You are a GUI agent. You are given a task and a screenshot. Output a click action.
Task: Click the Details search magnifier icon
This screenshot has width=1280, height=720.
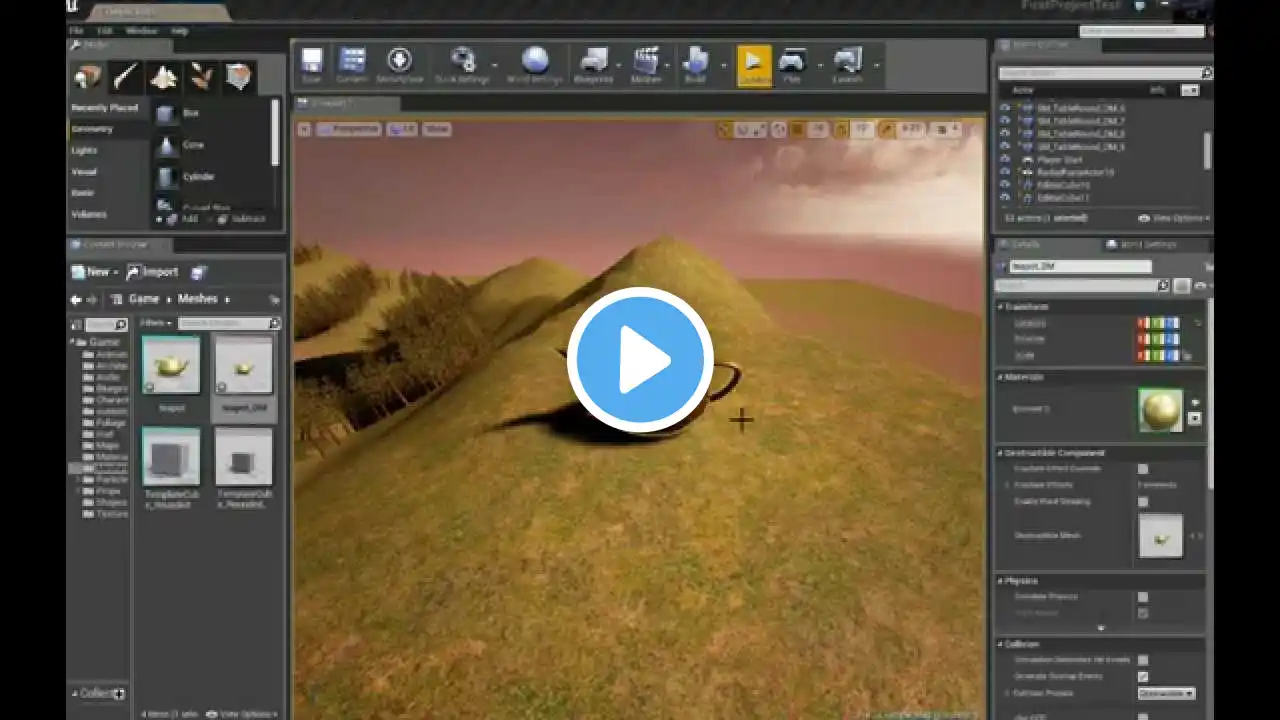(x=1163, y=286)
